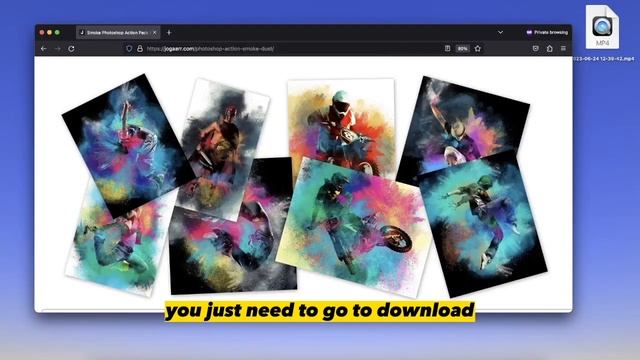
Task: Select the Smoke Photoshop Action Pack tab
Action: [118, 32]
